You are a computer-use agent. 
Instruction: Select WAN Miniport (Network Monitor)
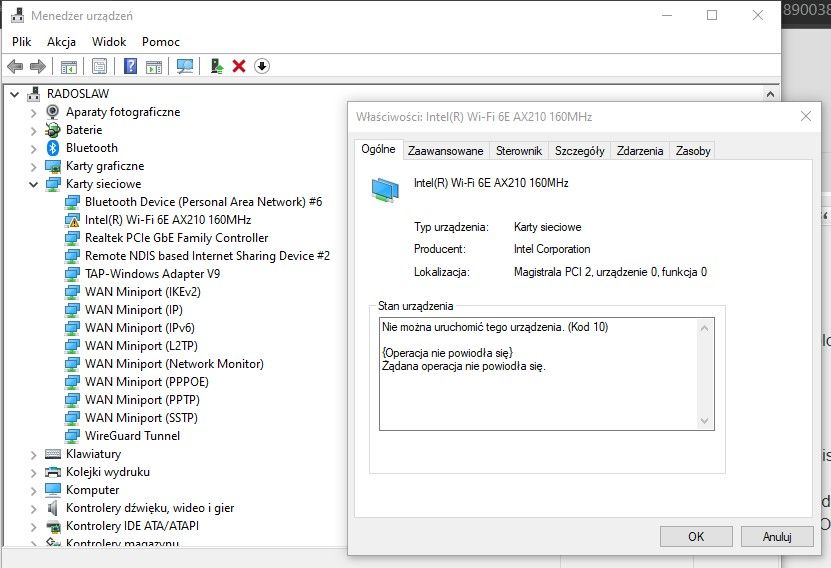pos(174,364)
